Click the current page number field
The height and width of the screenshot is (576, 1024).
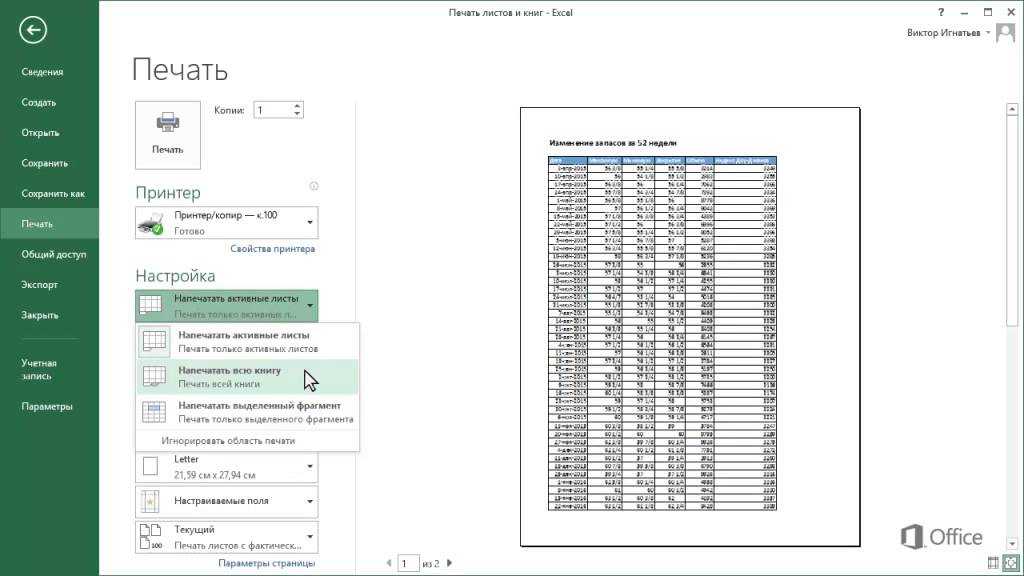coord(408,563)
